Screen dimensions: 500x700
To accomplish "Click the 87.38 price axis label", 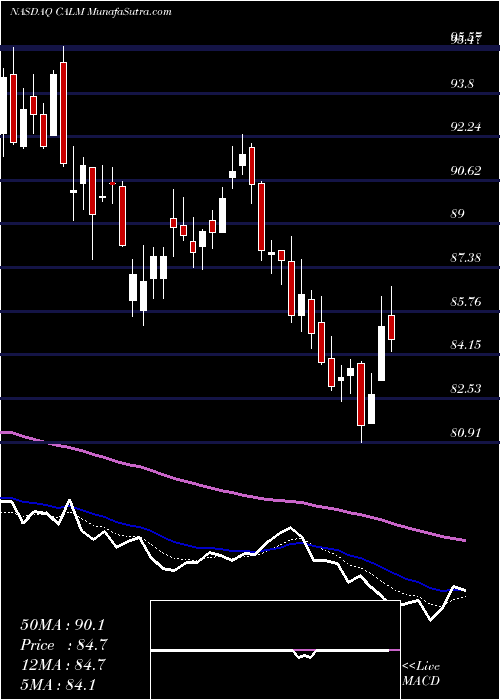I will click(466, 258).
